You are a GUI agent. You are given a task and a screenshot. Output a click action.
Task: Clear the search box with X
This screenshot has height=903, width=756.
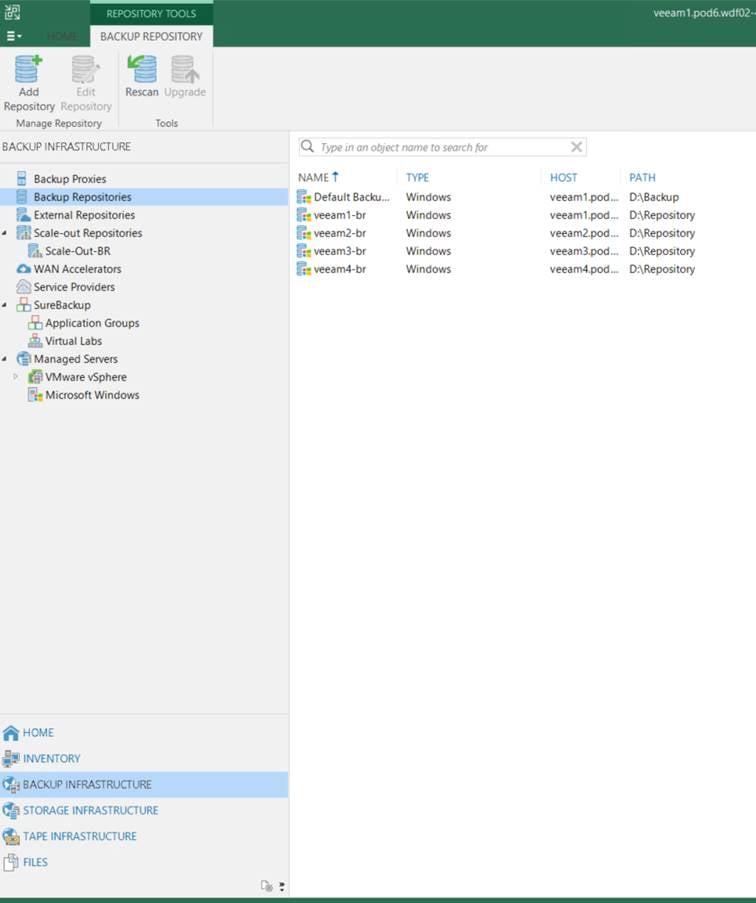point(576,147)
